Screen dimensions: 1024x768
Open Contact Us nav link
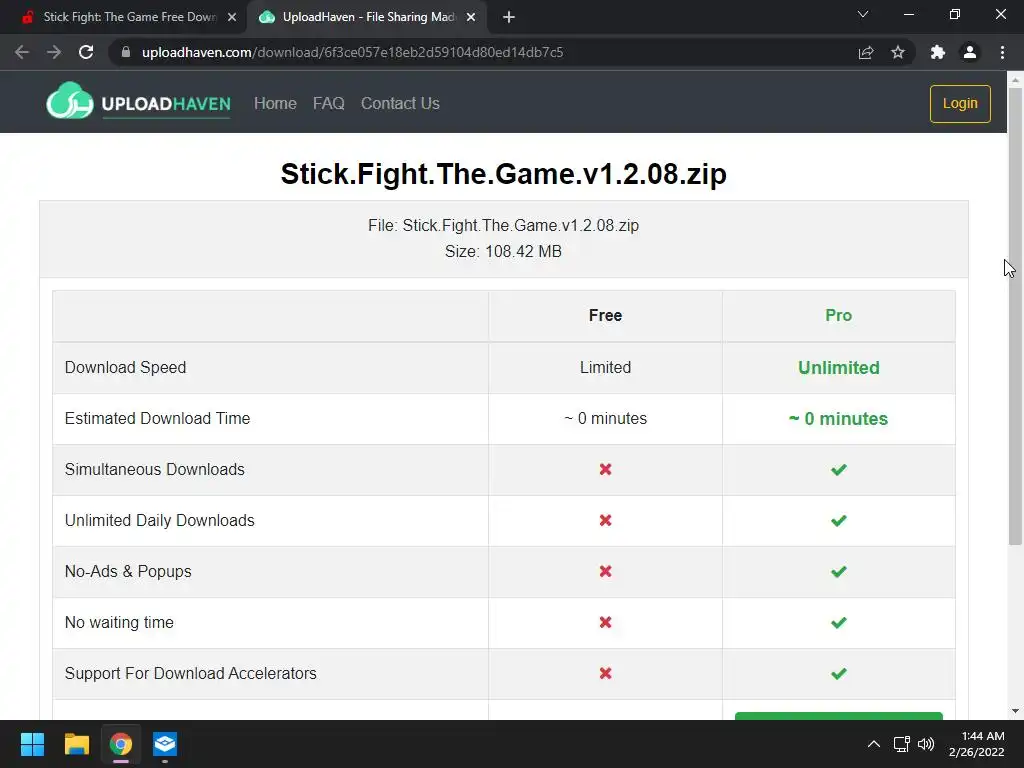400,103
